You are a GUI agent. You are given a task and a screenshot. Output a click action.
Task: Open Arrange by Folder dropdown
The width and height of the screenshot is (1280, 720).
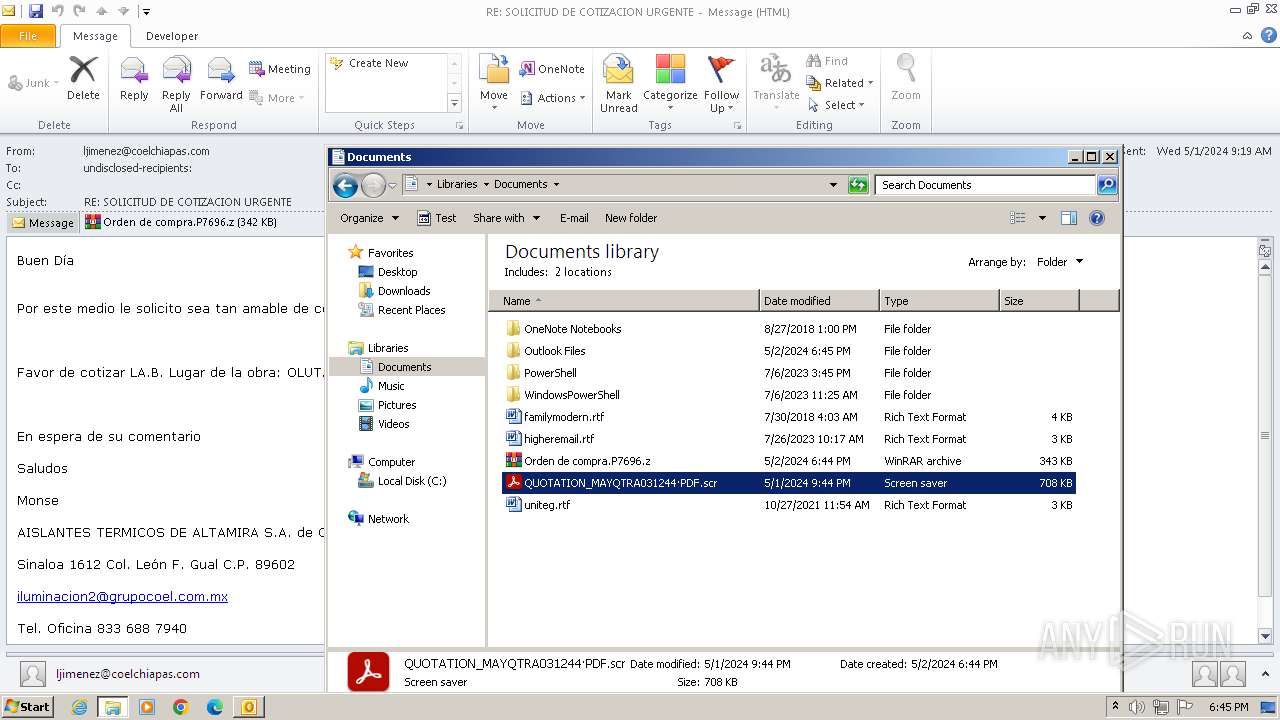(1060, 262)
